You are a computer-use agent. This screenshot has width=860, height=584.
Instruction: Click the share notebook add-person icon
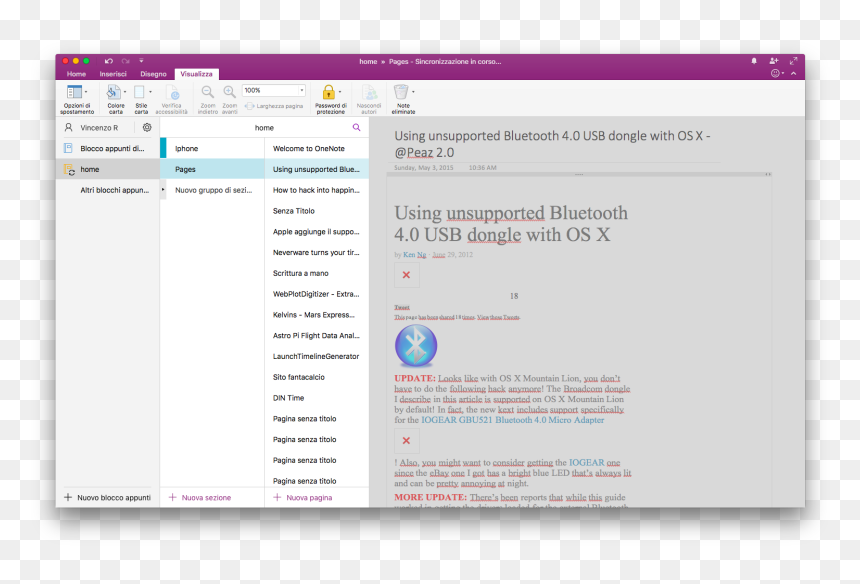click(x=774, y=61)
